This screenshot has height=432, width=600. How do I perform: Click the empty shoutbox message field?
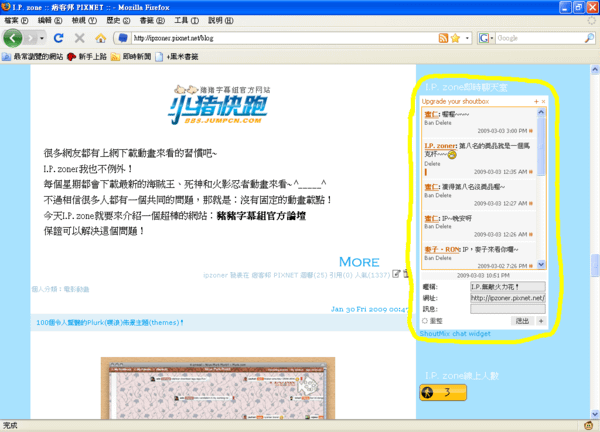[x=508, y=309]
